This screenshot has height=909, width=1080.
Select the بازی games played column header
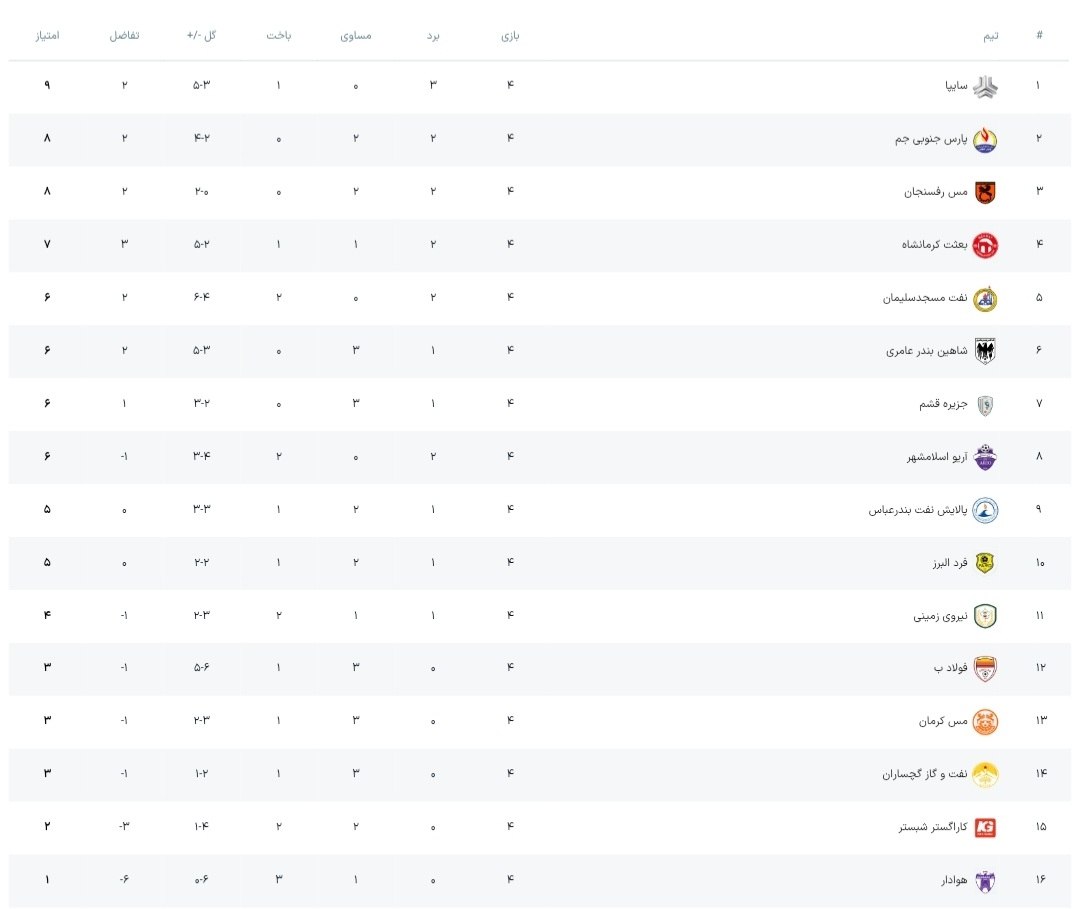510,36
